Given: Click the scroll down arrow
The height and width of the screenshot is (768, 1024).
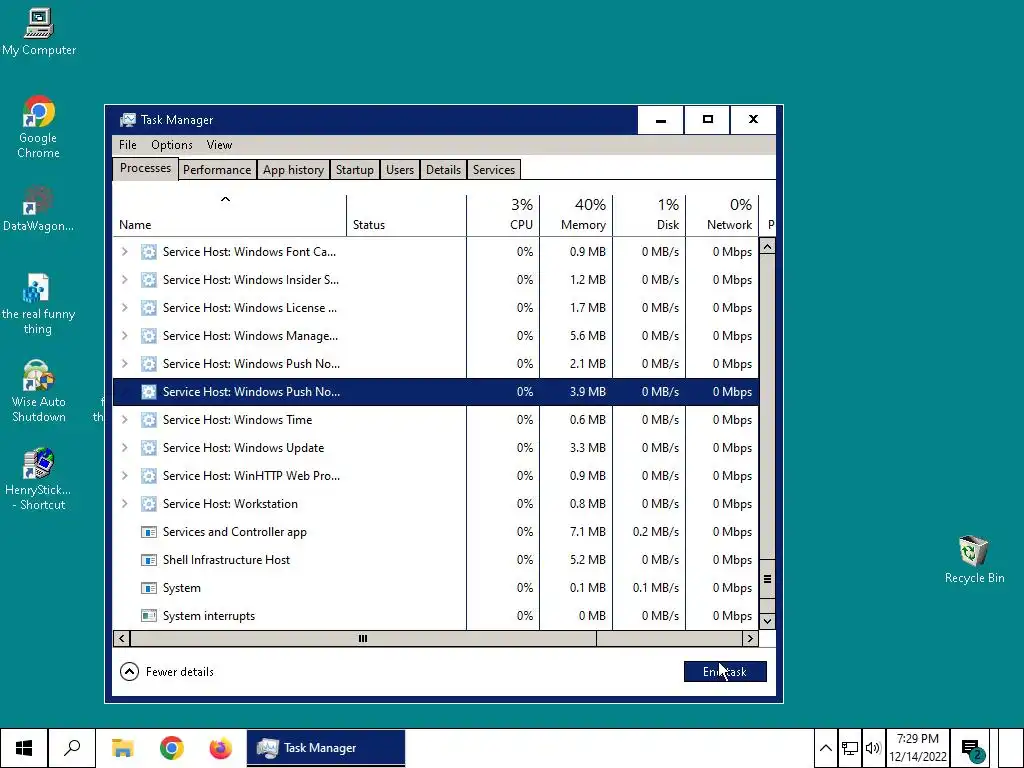Looking at the screenshot, I should pos(767,621).
